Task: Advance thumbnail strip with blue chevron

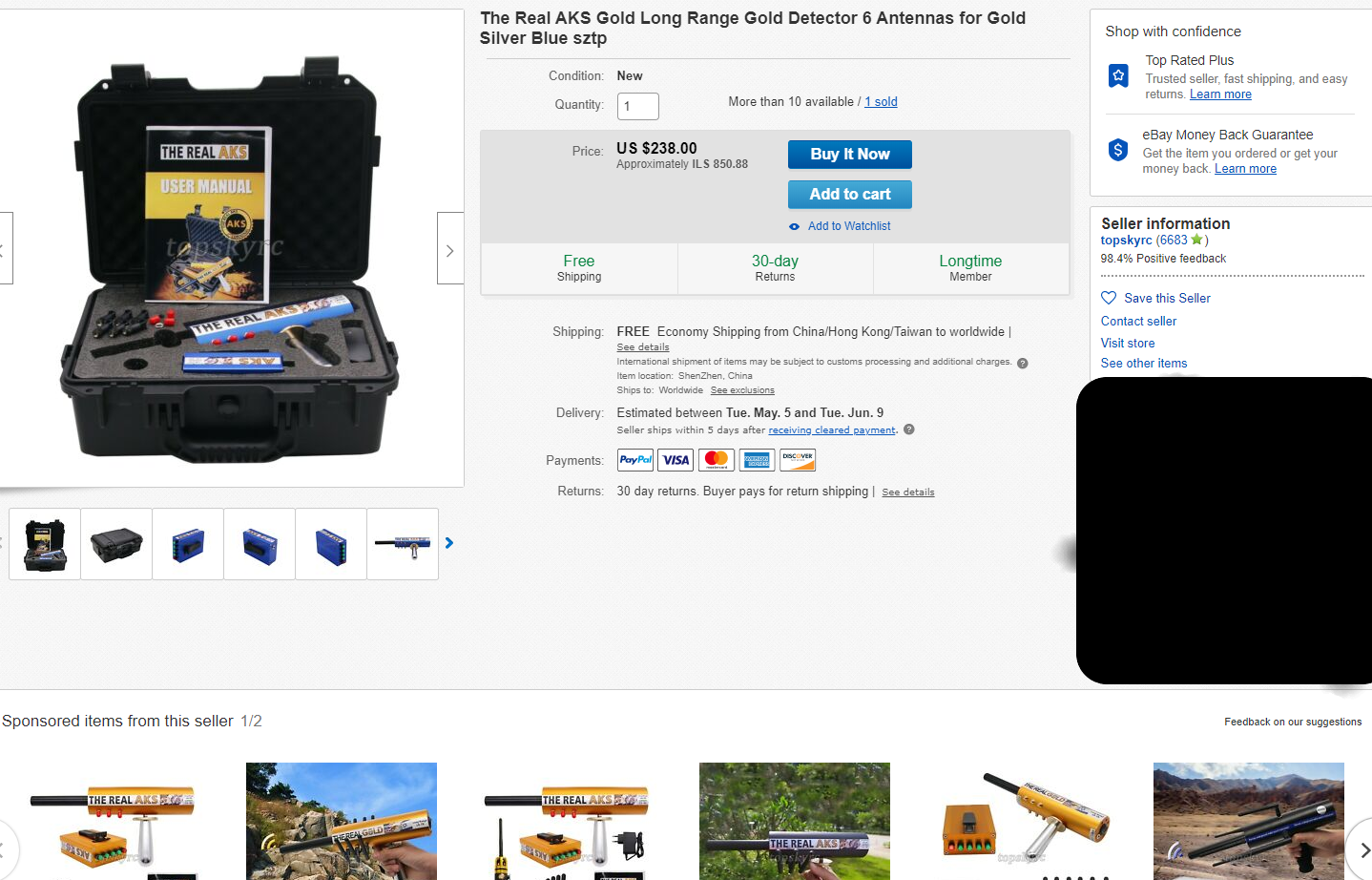Action: (449, 543)
